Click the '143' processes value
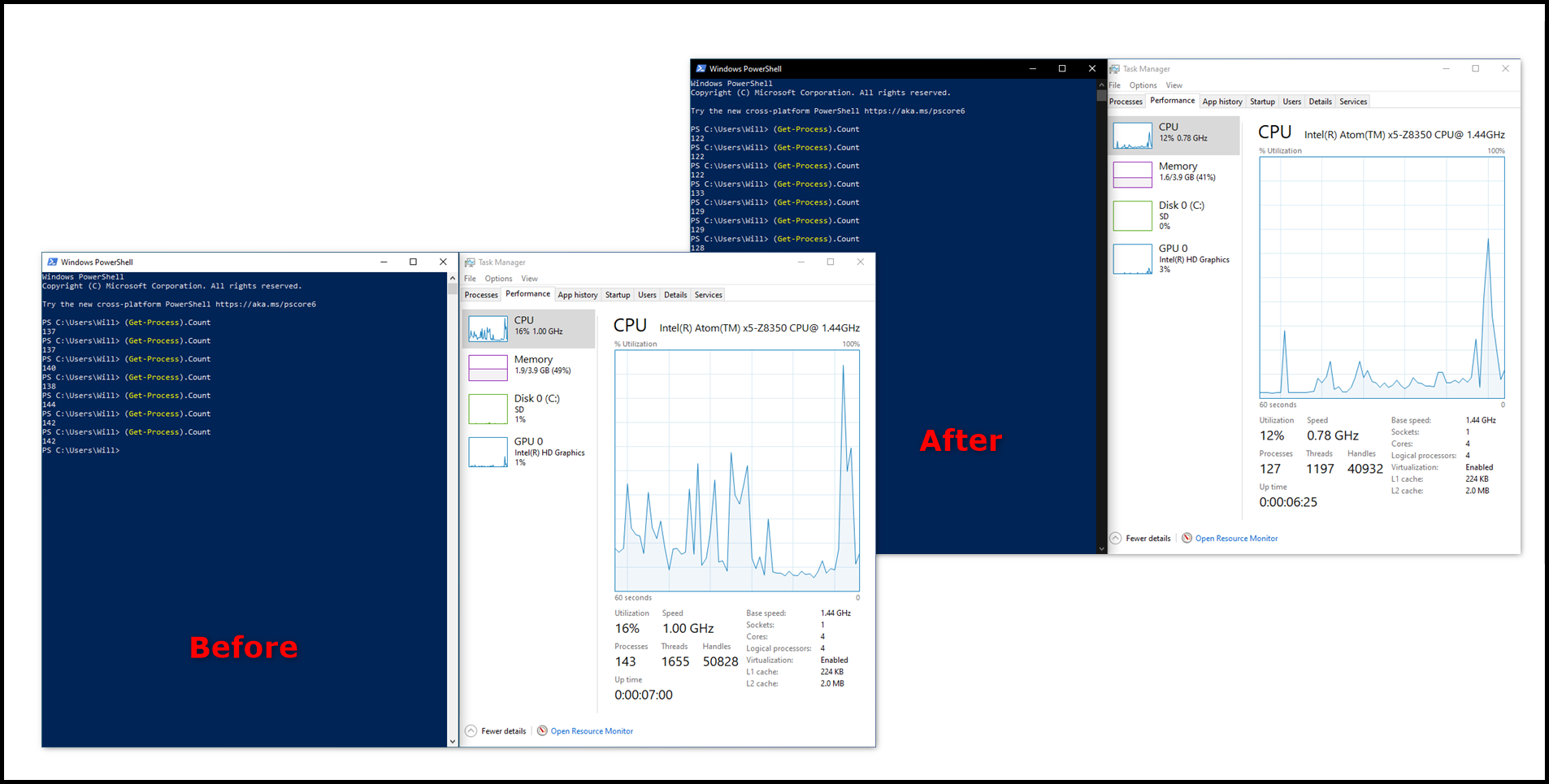The width and height of the screenshot is (1549, 784). click(x=626, y=661)
